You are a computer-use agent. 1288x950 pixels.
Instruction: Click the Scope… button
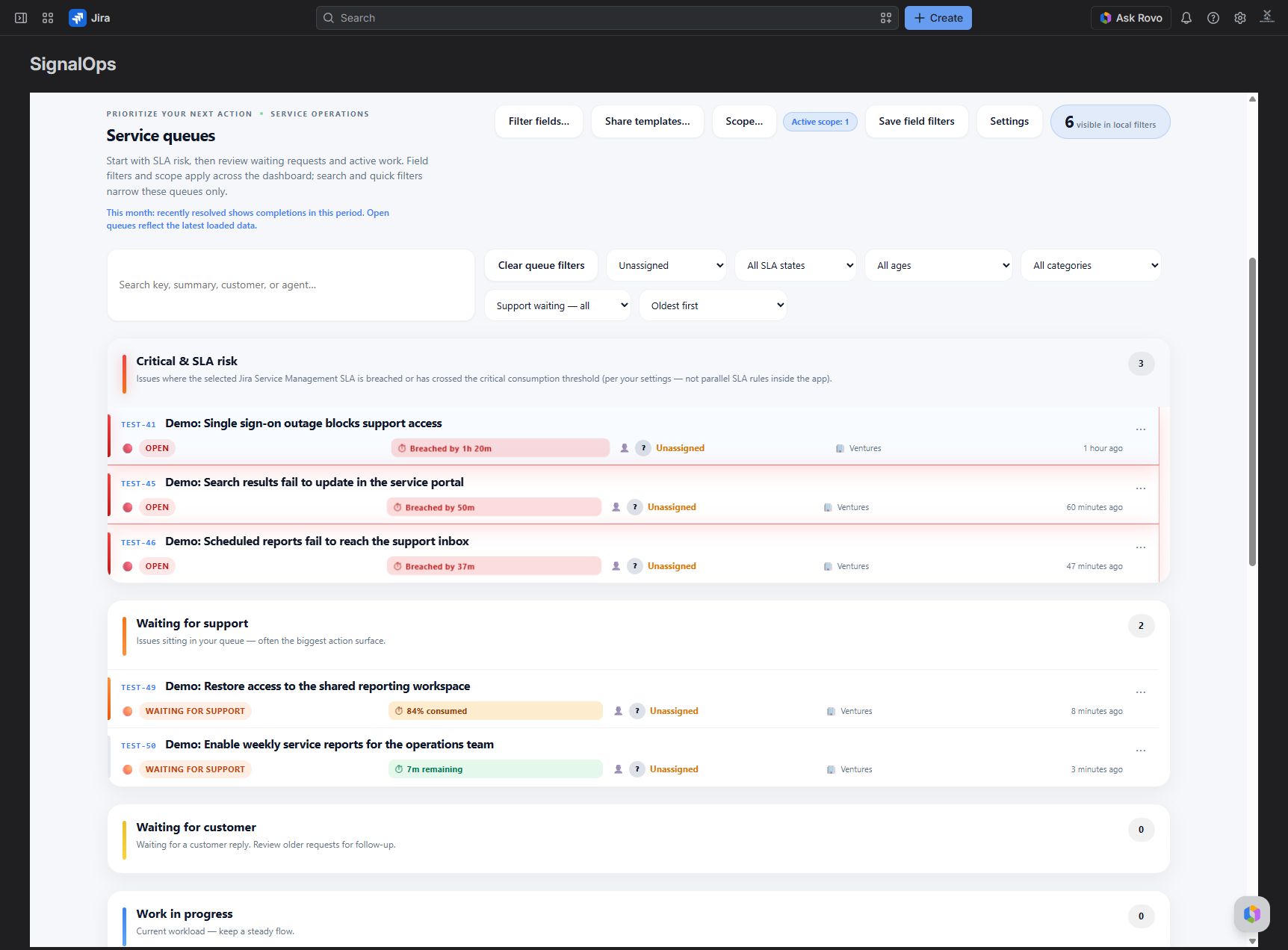coord(744,121)
